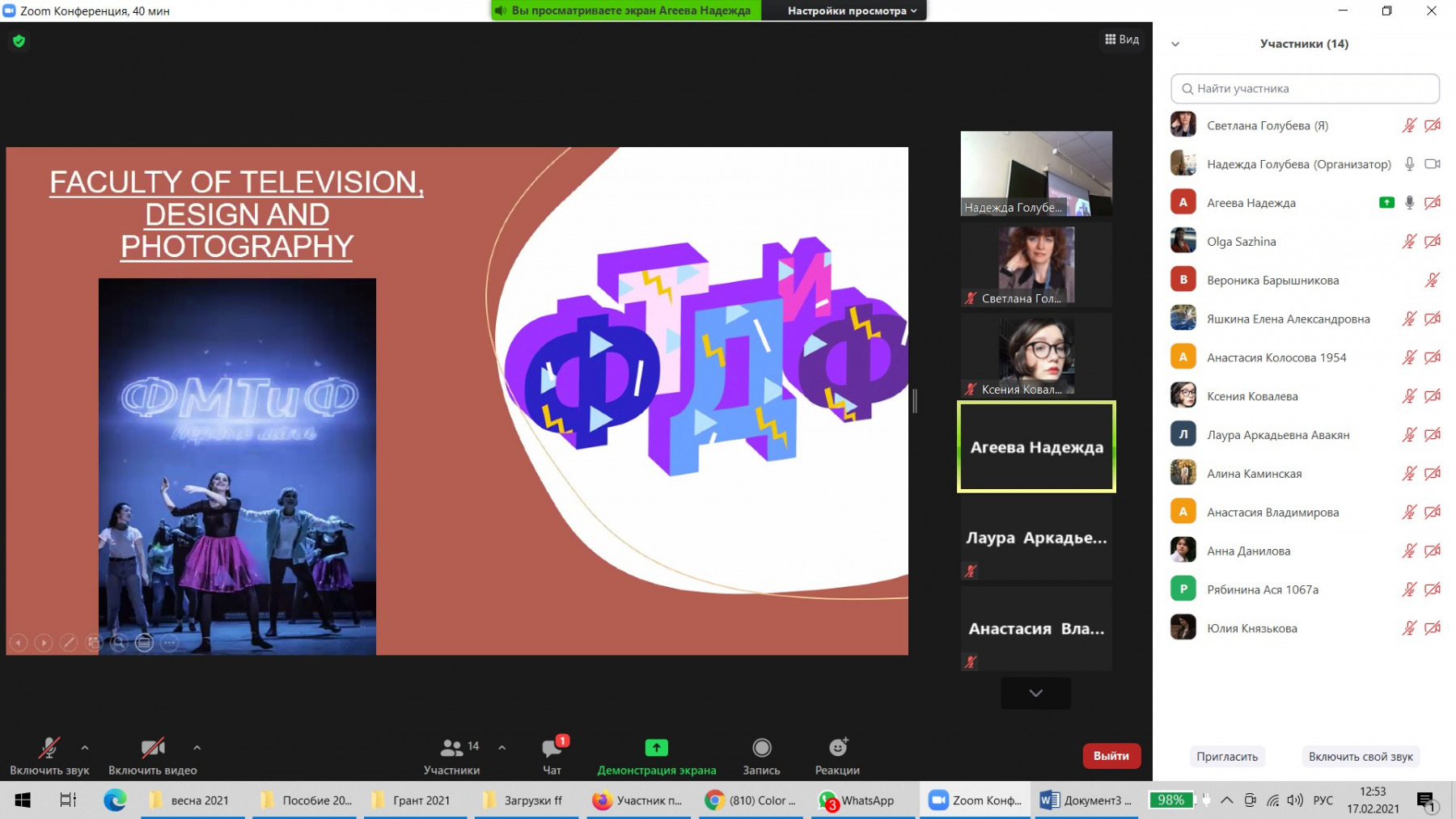
Task: Click the Record (Запись) icon
Action: point(761,748)
